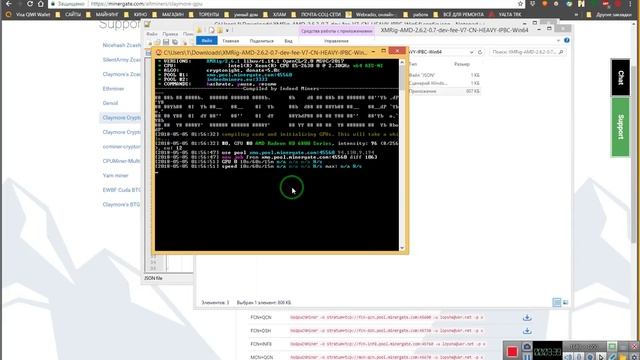Download the FCN+QCN miner config
The width and height of the screenshot is (640, 360).
(x=527, y=318)
